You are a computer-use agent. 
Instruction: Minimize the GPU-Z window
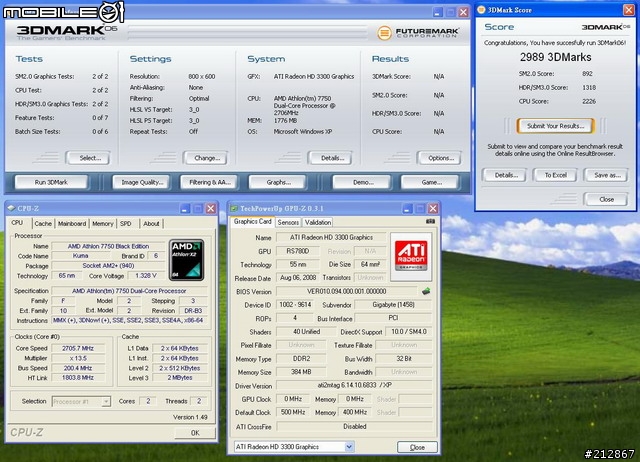[x=407, y=209]
